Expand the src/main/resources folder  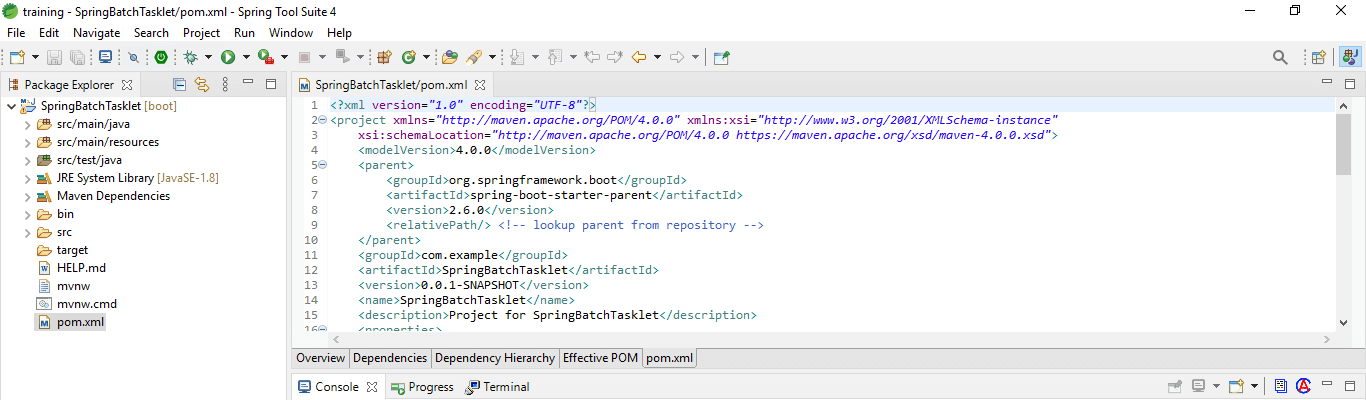pos(27,142)
